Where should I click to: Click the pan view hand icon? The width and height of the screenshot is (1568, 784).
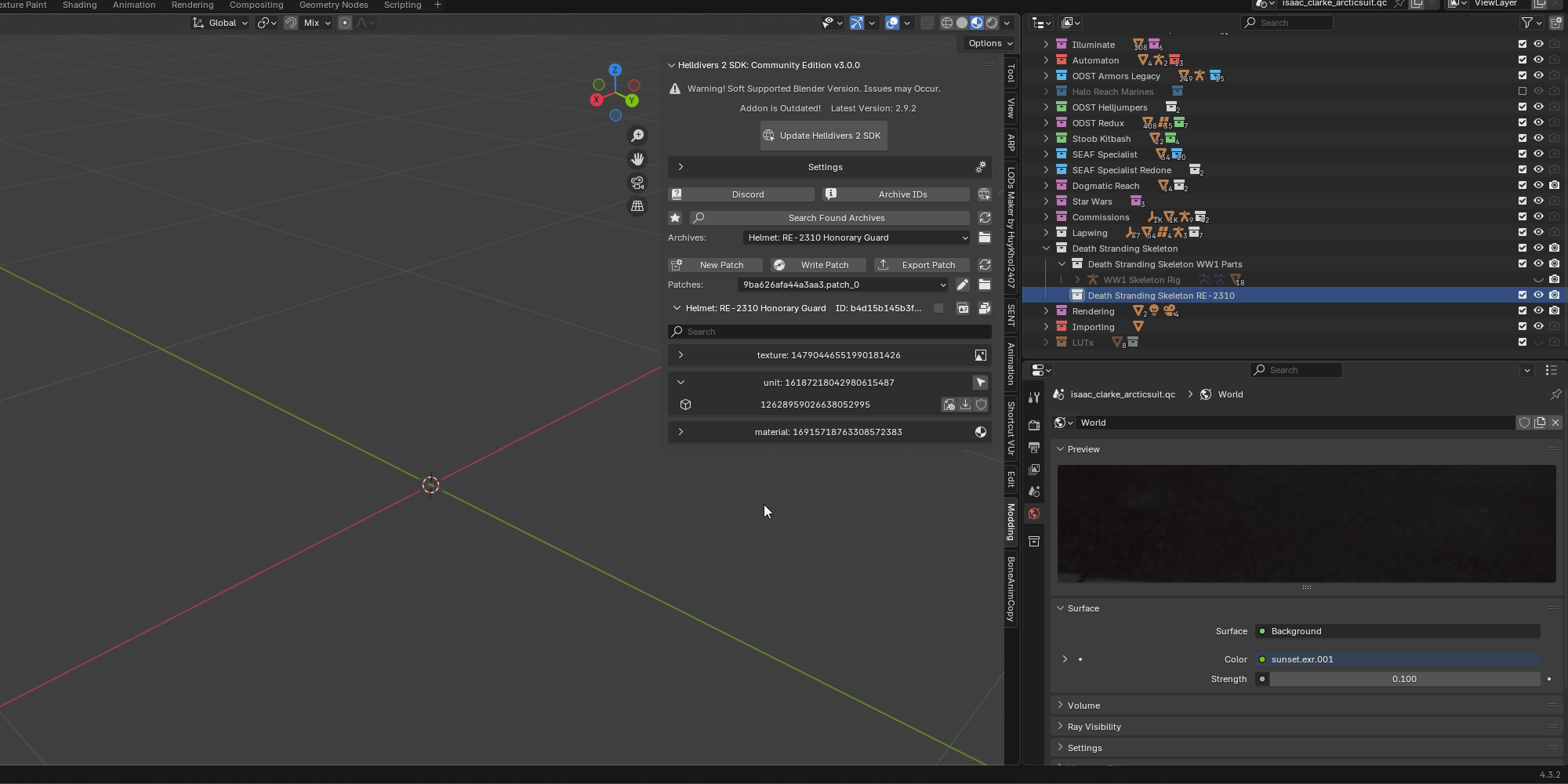637,159
